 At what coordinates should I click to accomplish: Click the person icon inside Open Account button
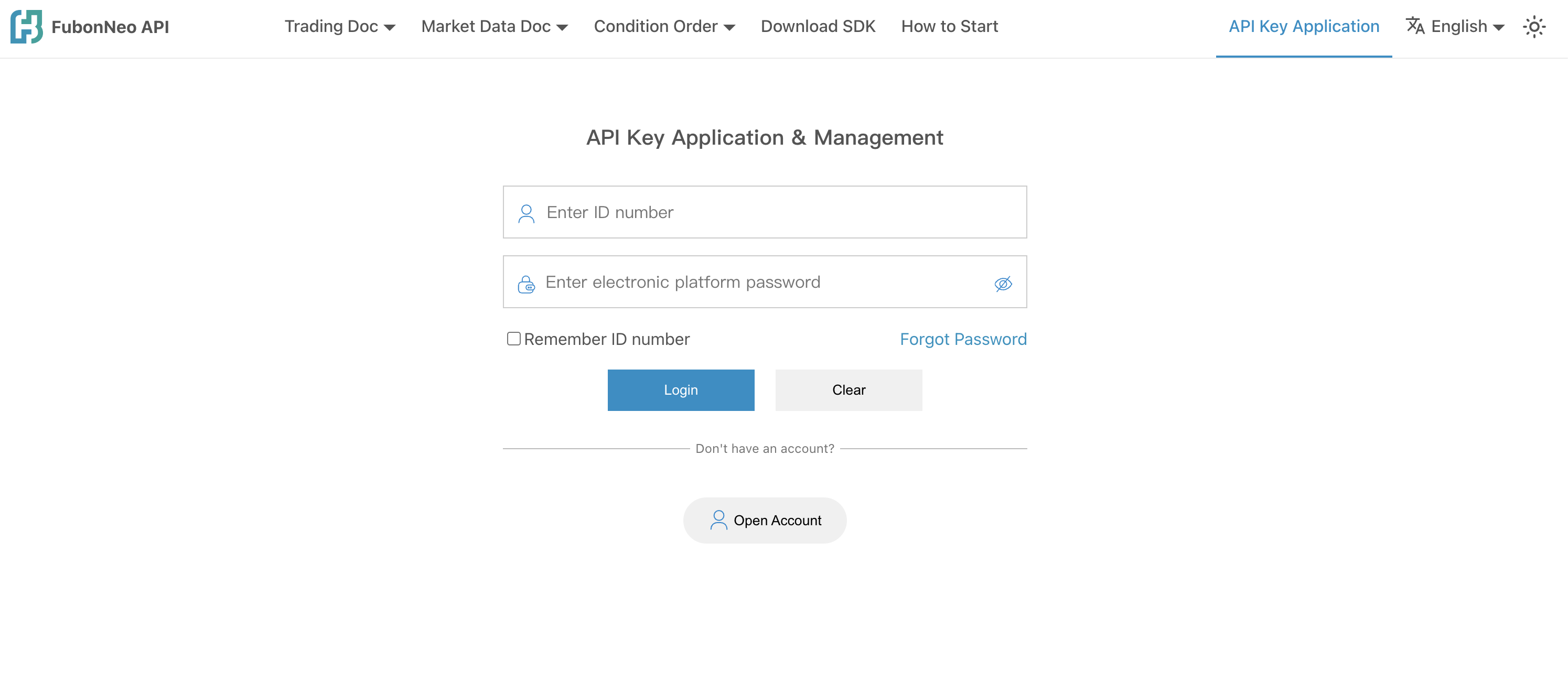pos(719,520)
